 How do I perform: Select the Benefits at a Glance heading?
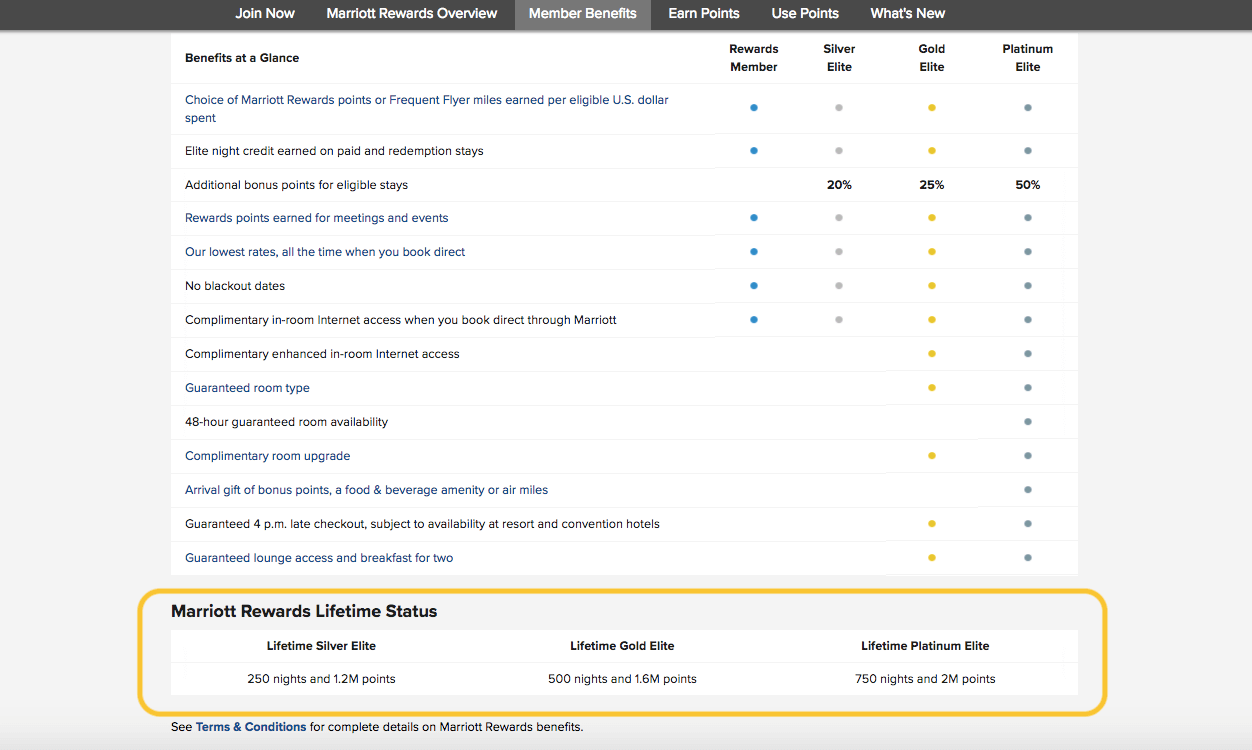tap(242, 58)
